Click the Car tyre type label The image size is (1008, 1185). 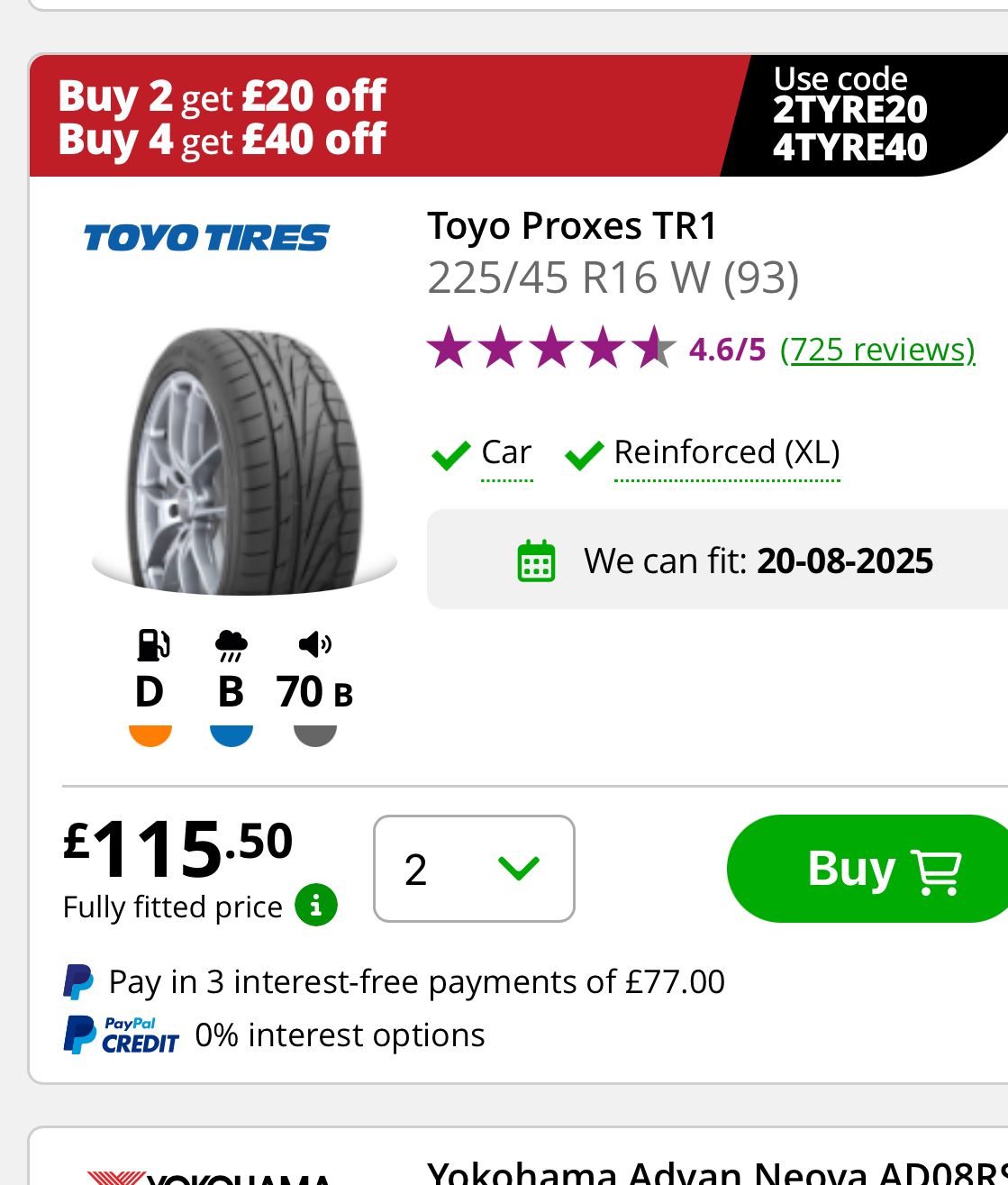(506, 452)
